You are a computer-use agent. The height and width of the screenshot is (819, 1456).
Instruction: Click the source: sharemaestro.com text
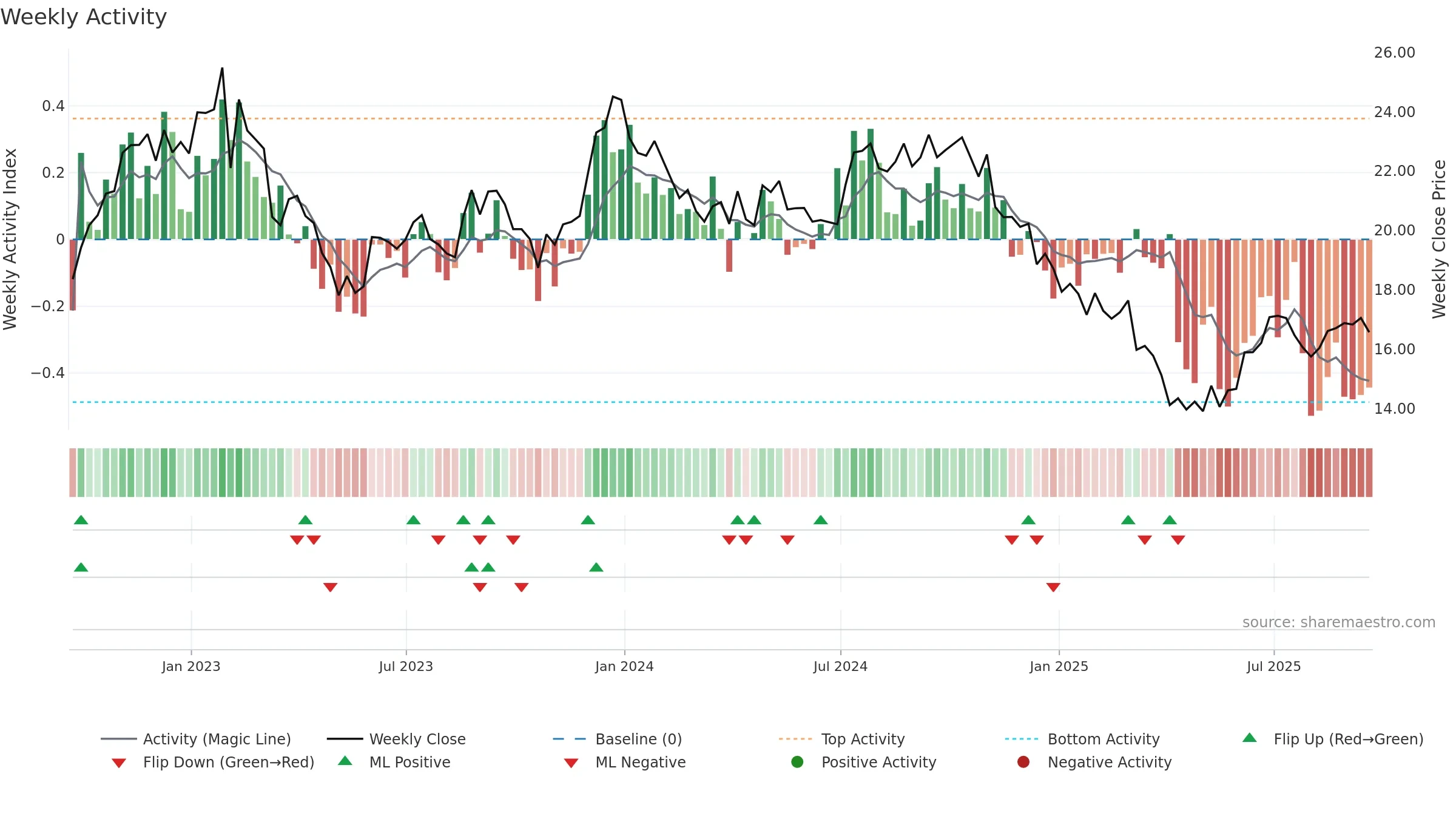[1339, 622]
